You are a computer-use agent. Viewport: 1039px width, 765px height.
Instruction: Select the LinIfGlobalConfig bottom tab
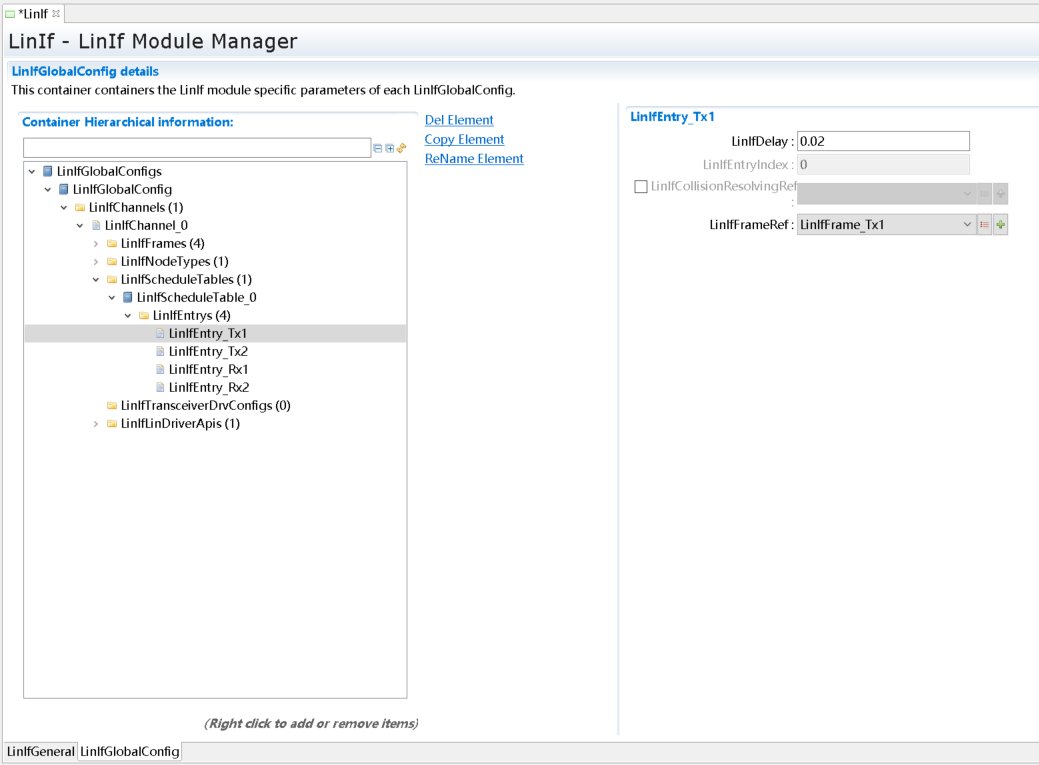click(130, 751)
